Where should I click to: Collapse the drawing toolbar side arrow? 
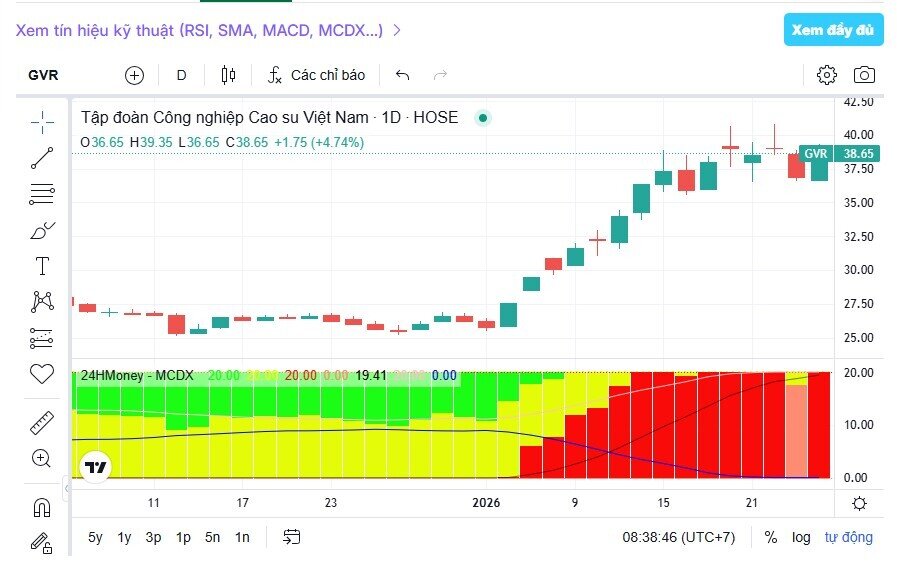[x=66, y=488]
